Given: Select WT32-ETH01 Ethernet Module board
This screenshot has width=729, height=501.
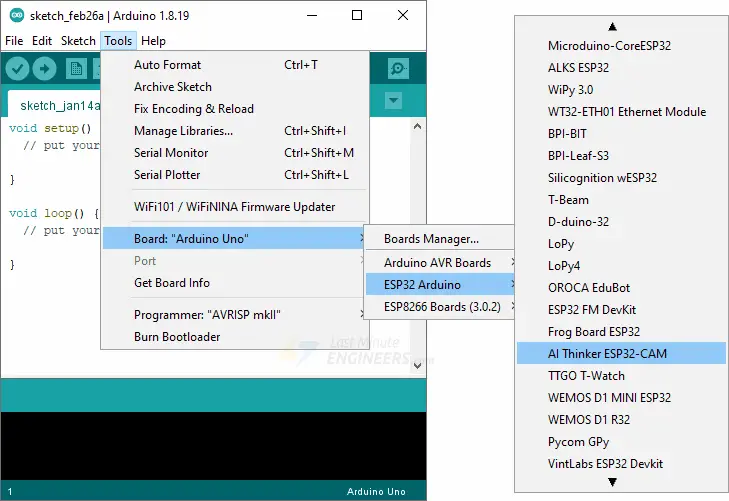Looking at the screenshot, I should [x=621, y=112].
